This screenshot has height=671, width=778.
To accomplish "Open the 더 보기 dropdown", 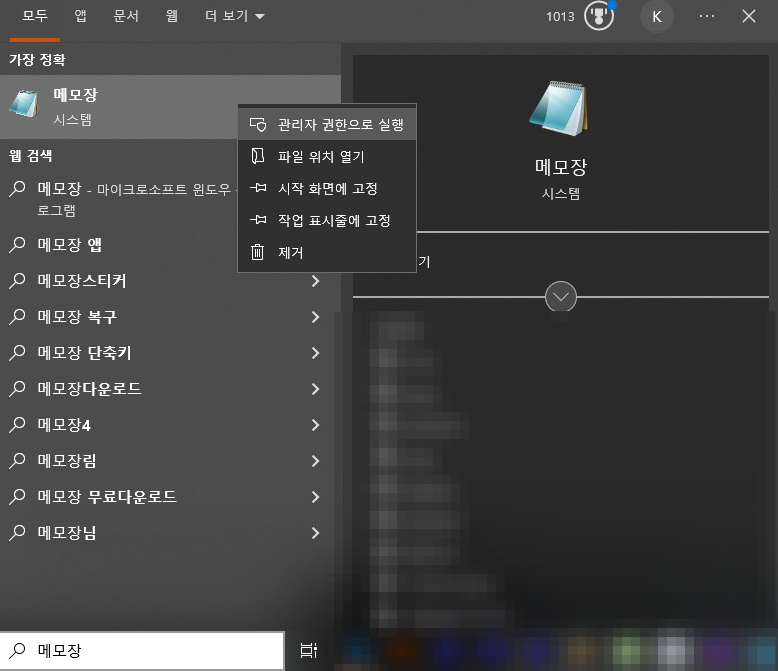I will pos(235,16).
